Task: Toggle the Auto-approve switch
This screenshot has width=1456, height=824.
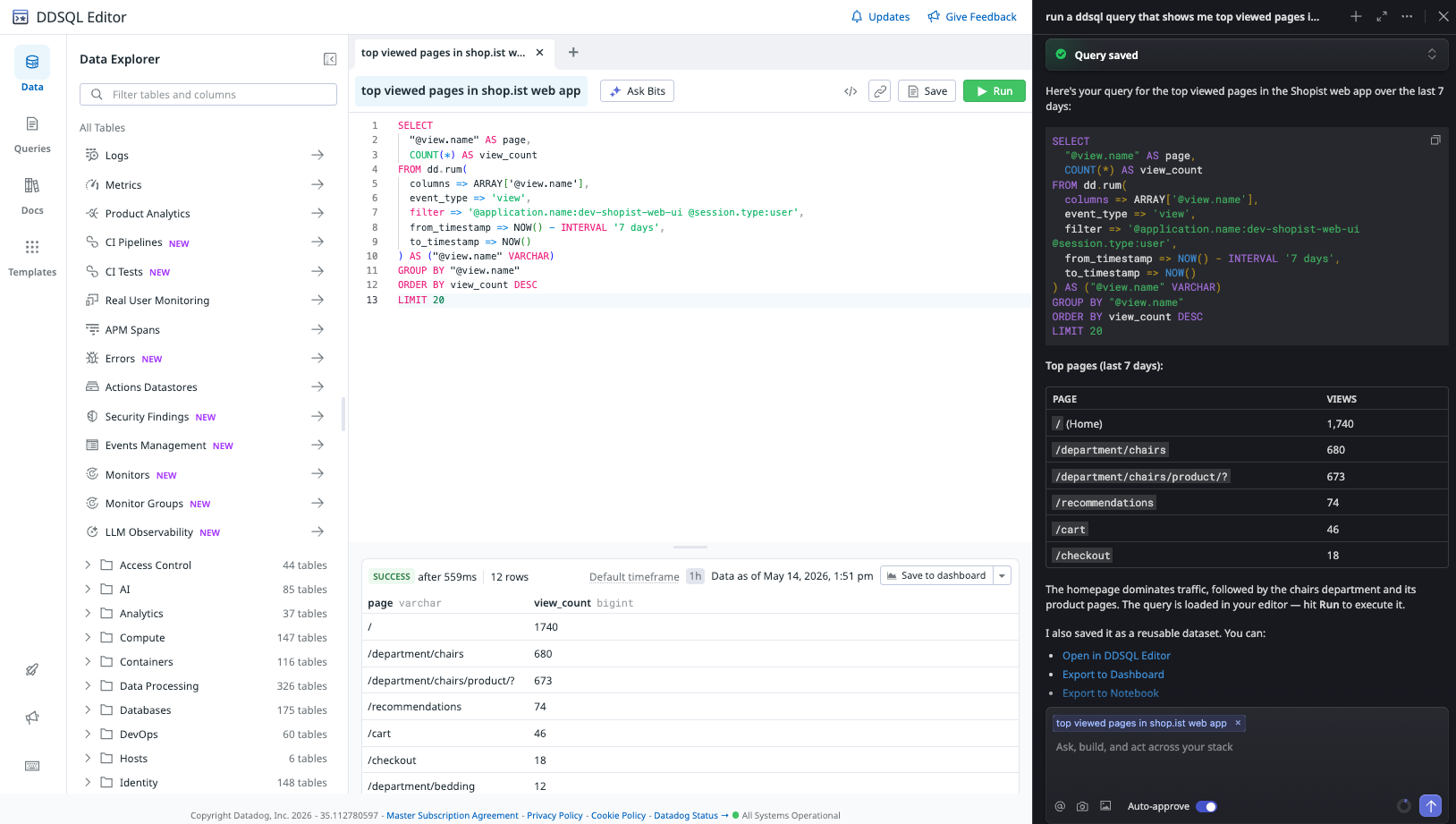Action: click(1206, 806)
